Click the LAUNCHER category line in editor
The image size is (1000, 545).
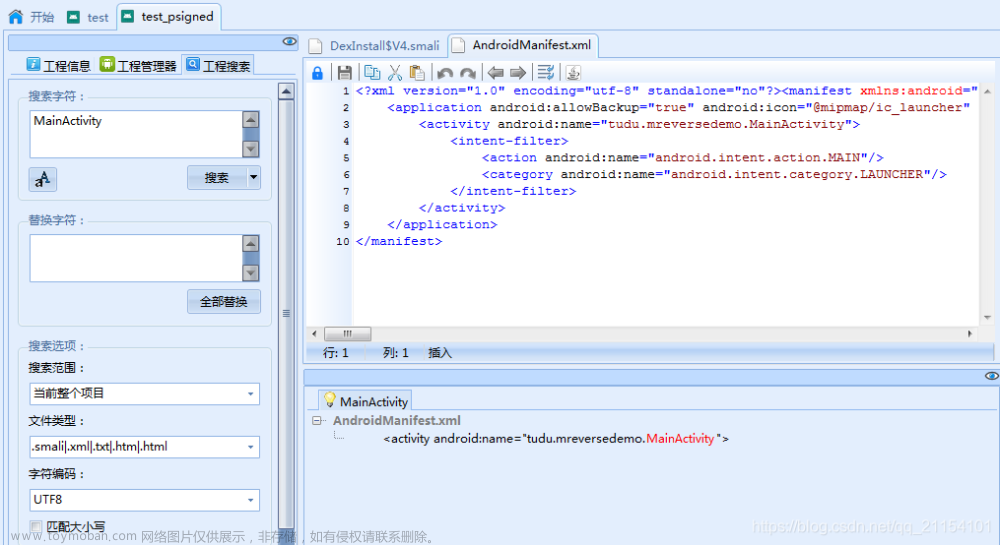point(714,174)
